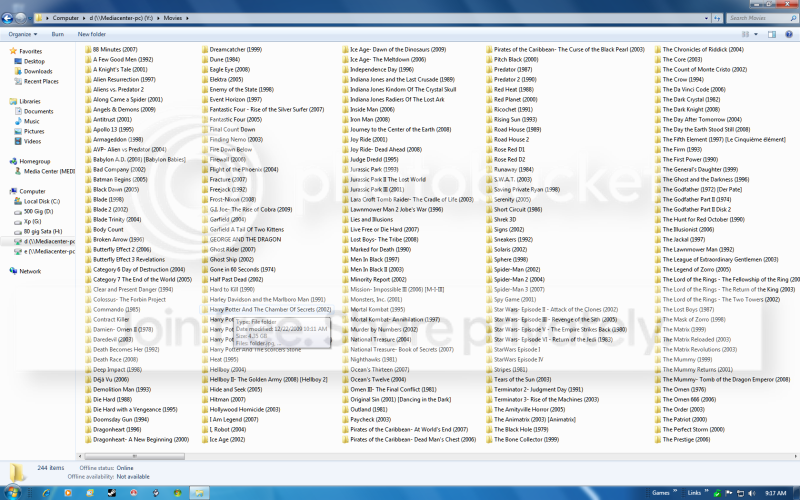This screenshot has width=800, height=500.
Task: Click the change view icon
Action: coord(745,34)
